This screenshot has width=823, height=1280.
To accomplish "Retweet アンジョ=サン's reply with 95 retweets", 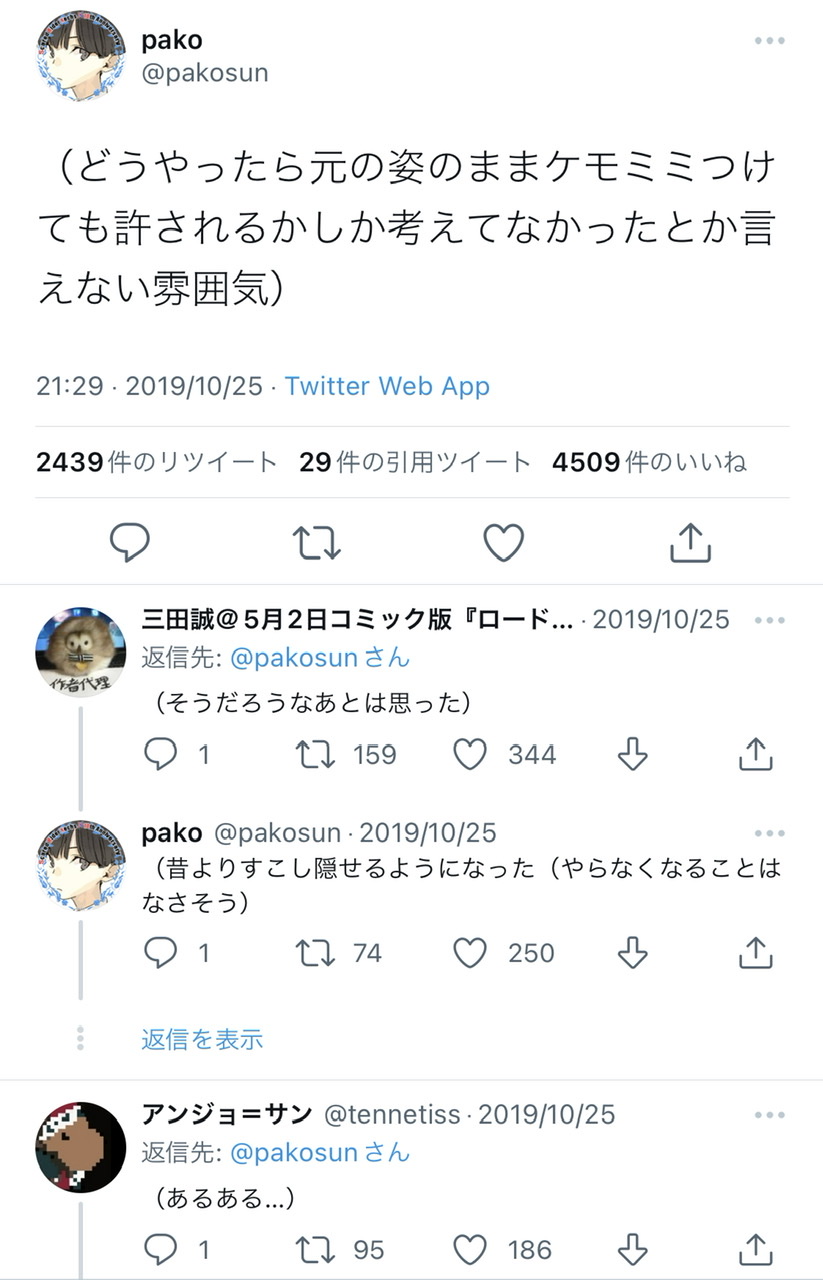I will pos(315,1248).
